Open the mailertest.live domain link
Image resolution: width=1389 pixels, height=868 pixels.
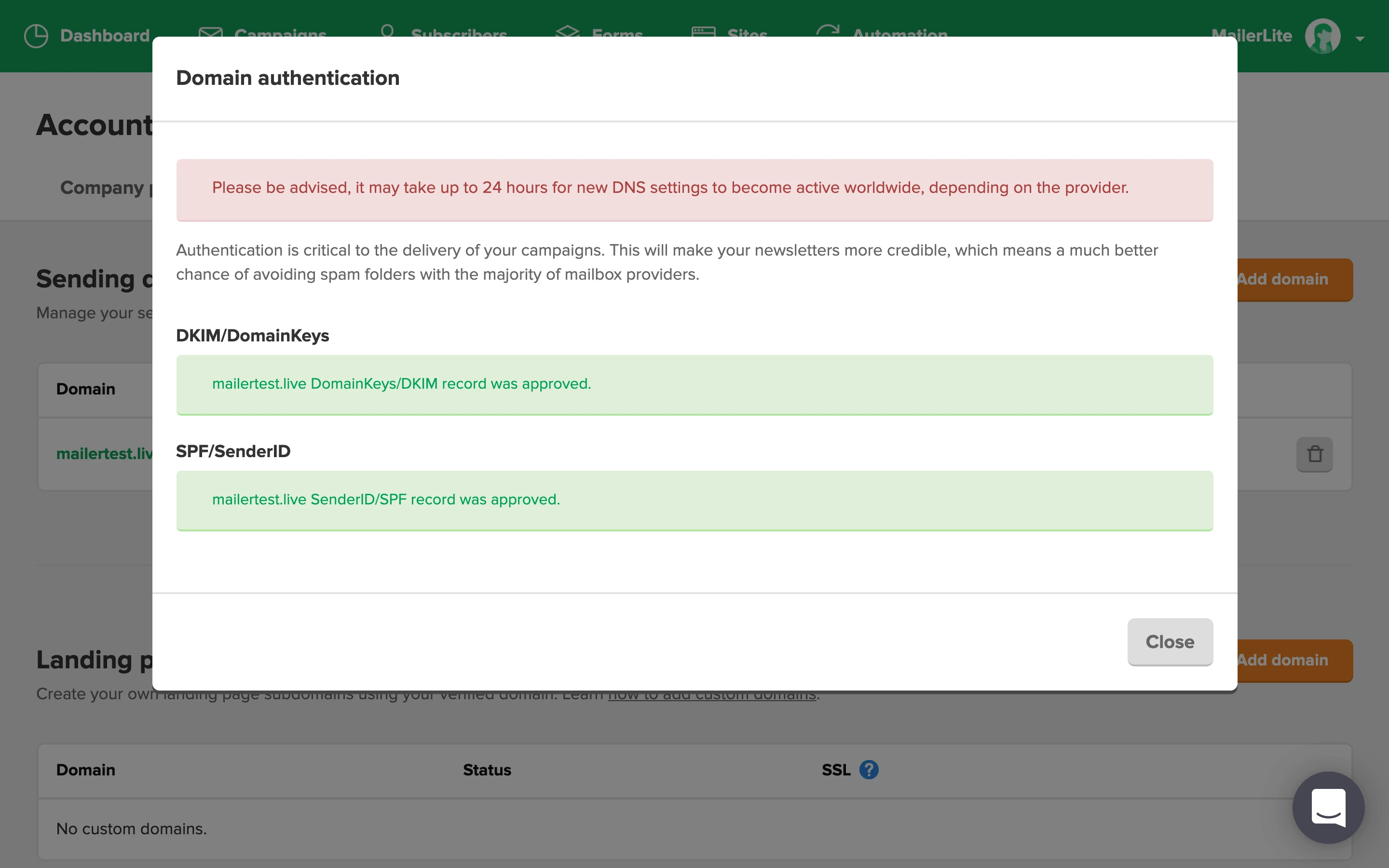[x=103, y=453]
